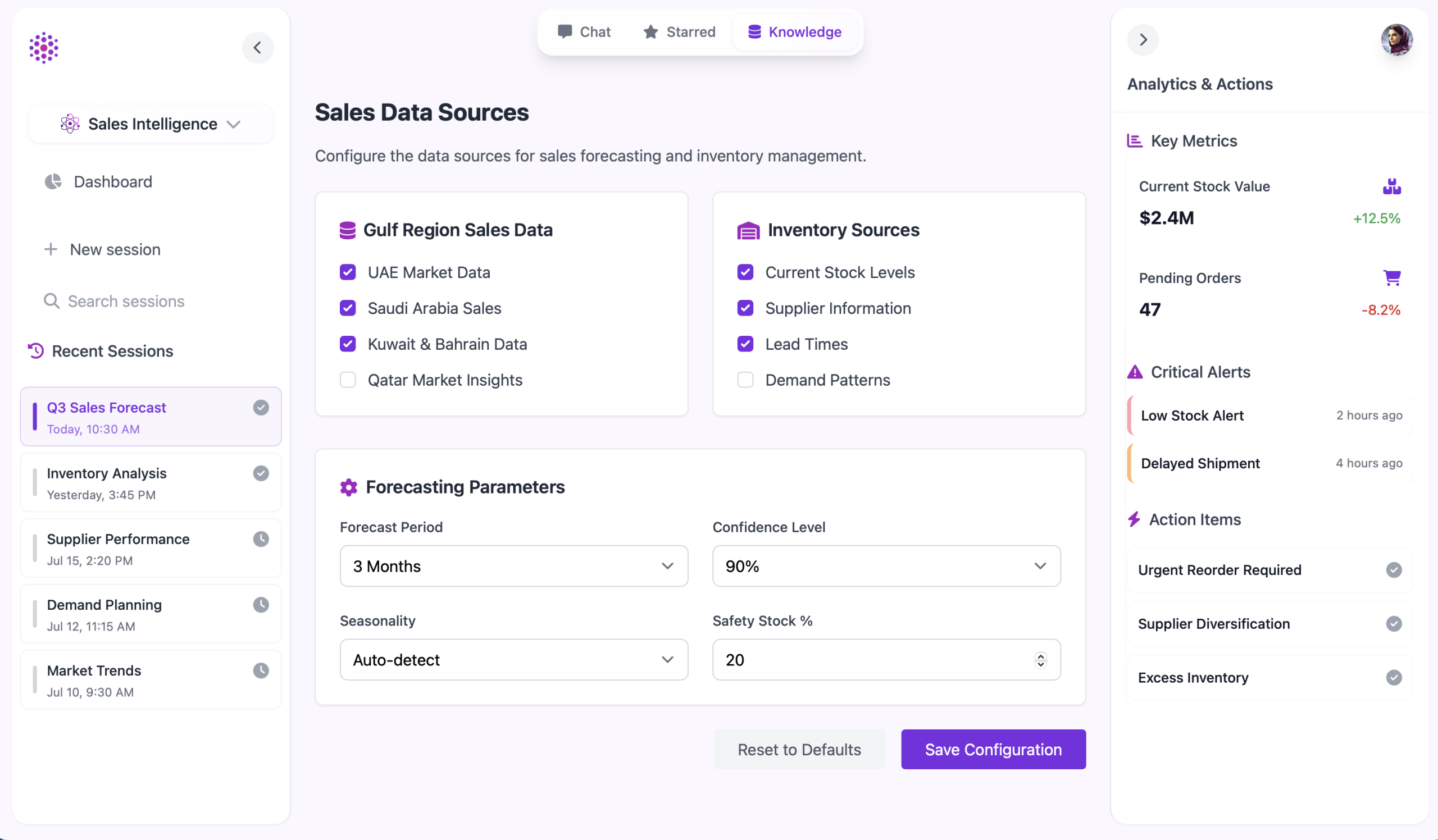Check the Demand Patterns checkbox
Viewport: 1438px width, 840px height.
[745, 380]
